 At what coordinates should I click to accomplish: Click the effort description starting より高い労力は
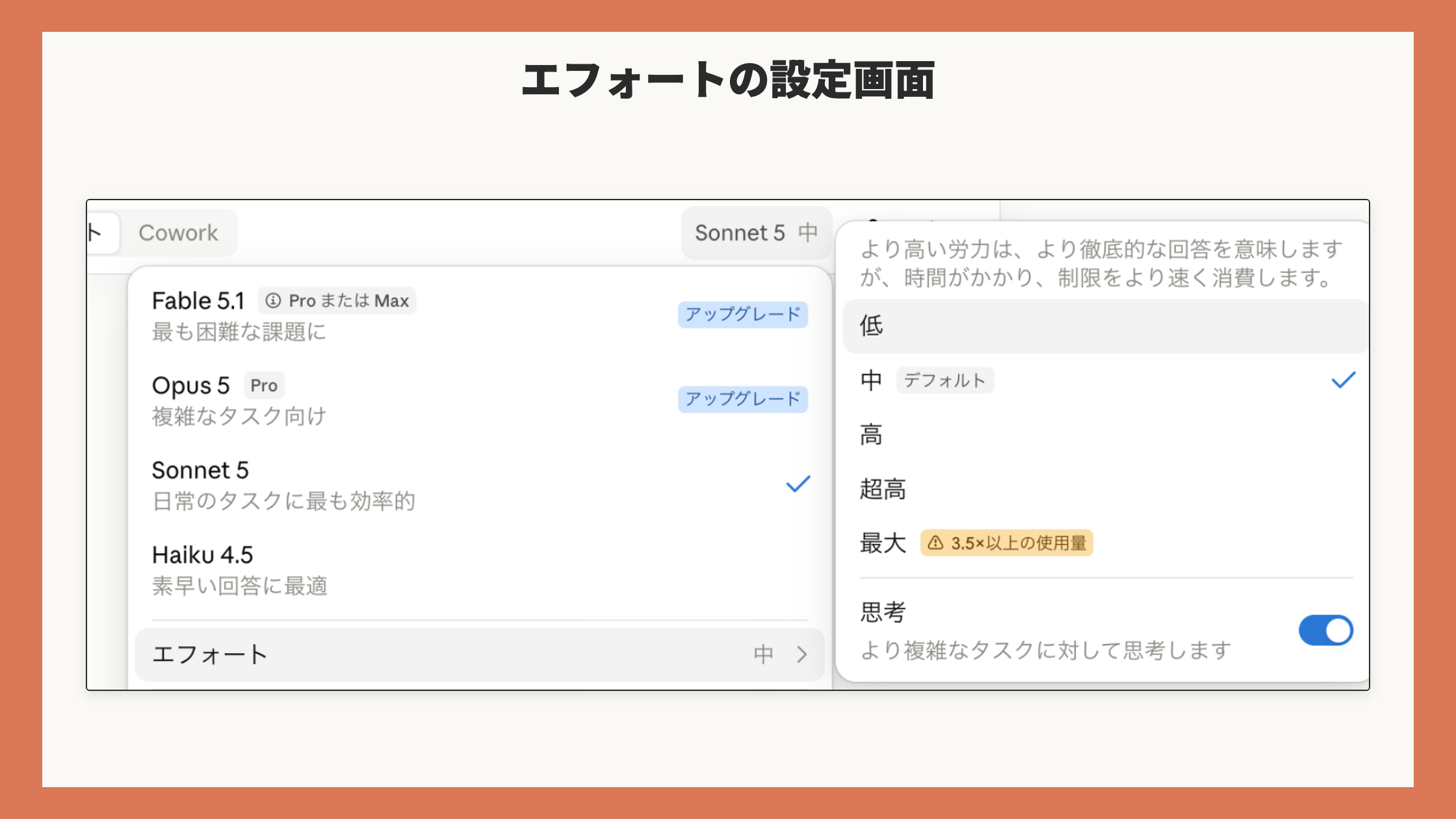[x=1101, y=263]
